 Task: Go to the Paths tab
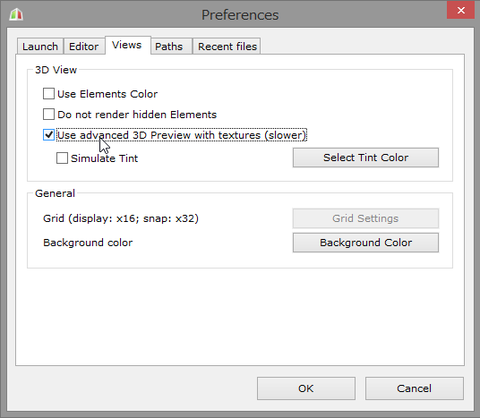(169, 46)
